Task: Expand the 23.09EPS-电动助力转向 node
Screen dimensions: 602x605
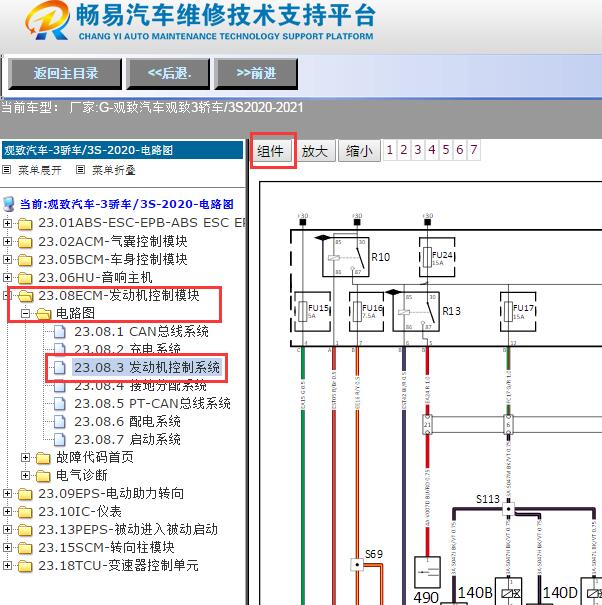Action: point(7,493)
